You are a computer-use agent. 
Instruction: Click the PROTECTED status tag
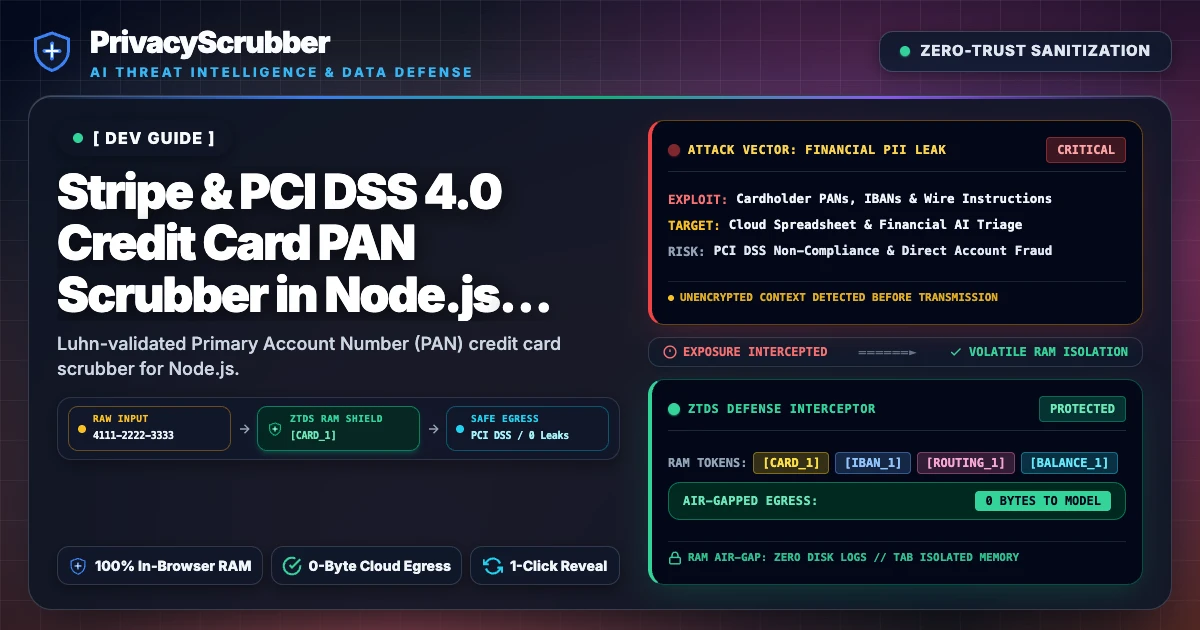(1082, 409)
